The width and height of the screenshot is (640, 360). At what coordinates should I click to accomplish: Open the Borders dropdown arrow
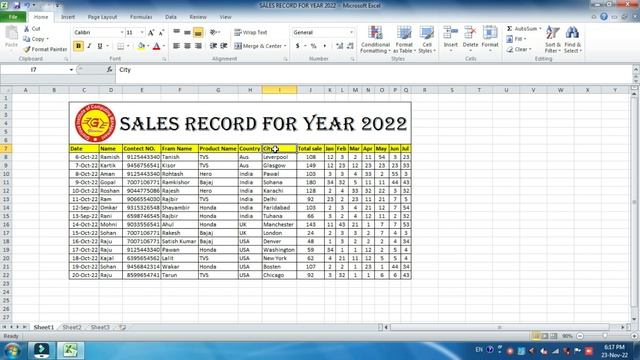(128, 46)
